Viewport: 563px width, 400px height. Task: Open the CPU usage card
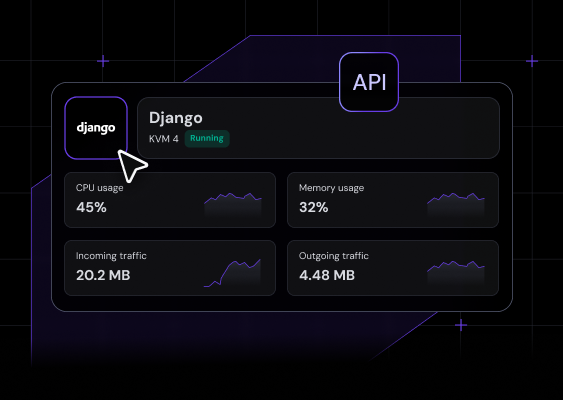pyautogui.click(x=170, y=200)
